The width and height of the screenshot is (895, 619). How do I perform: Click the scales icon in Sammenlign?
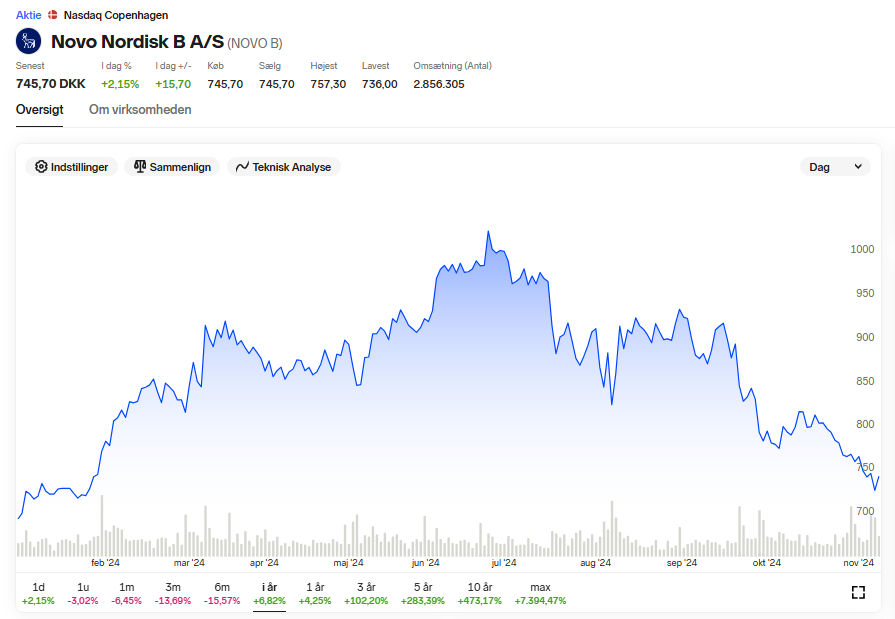[x=140, y=167]
